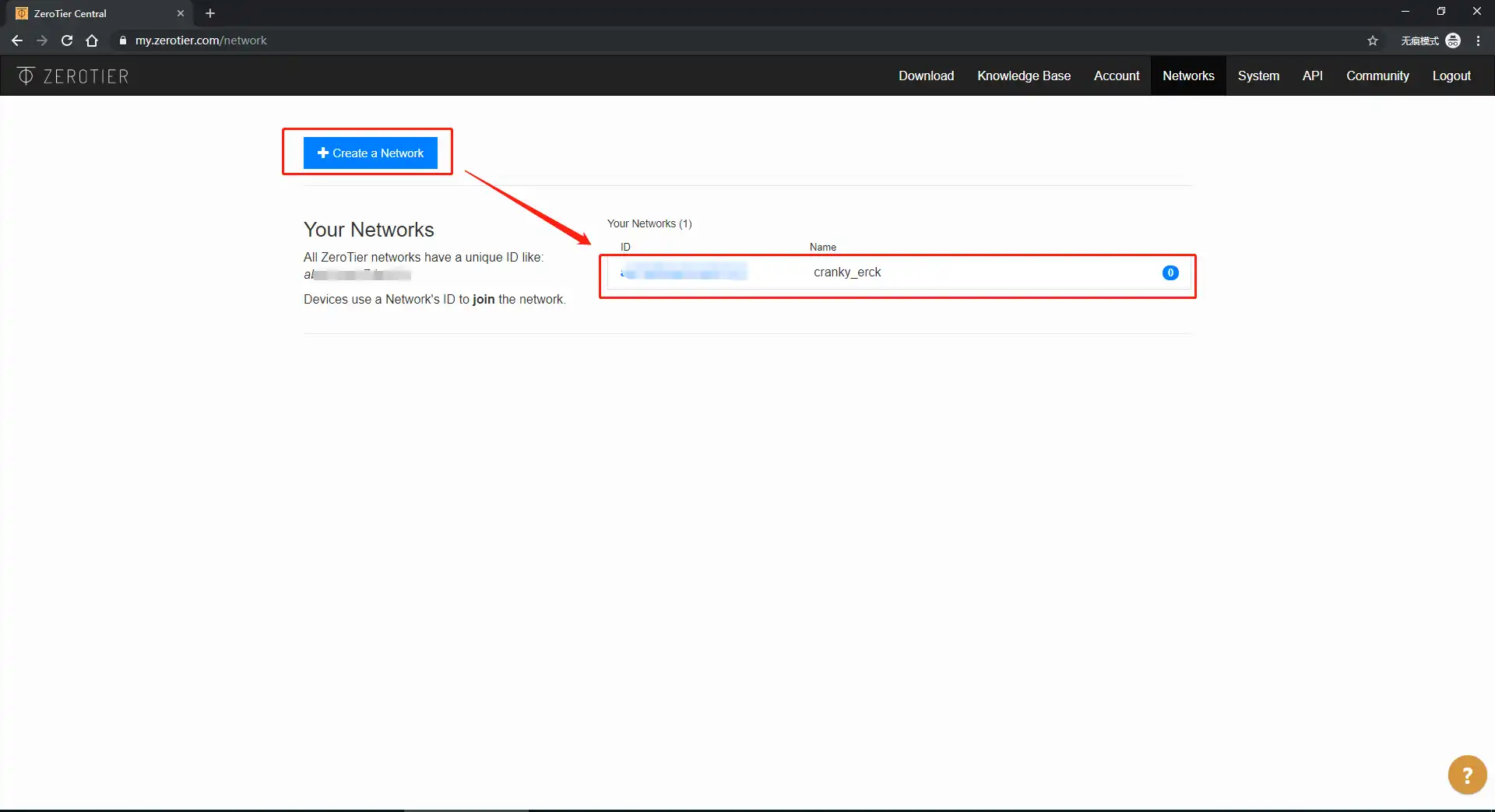Image resolution: width=1495 pixels, height=812 pixels.
Task: Click the Your Networks heading
Action: pos(369,230)
